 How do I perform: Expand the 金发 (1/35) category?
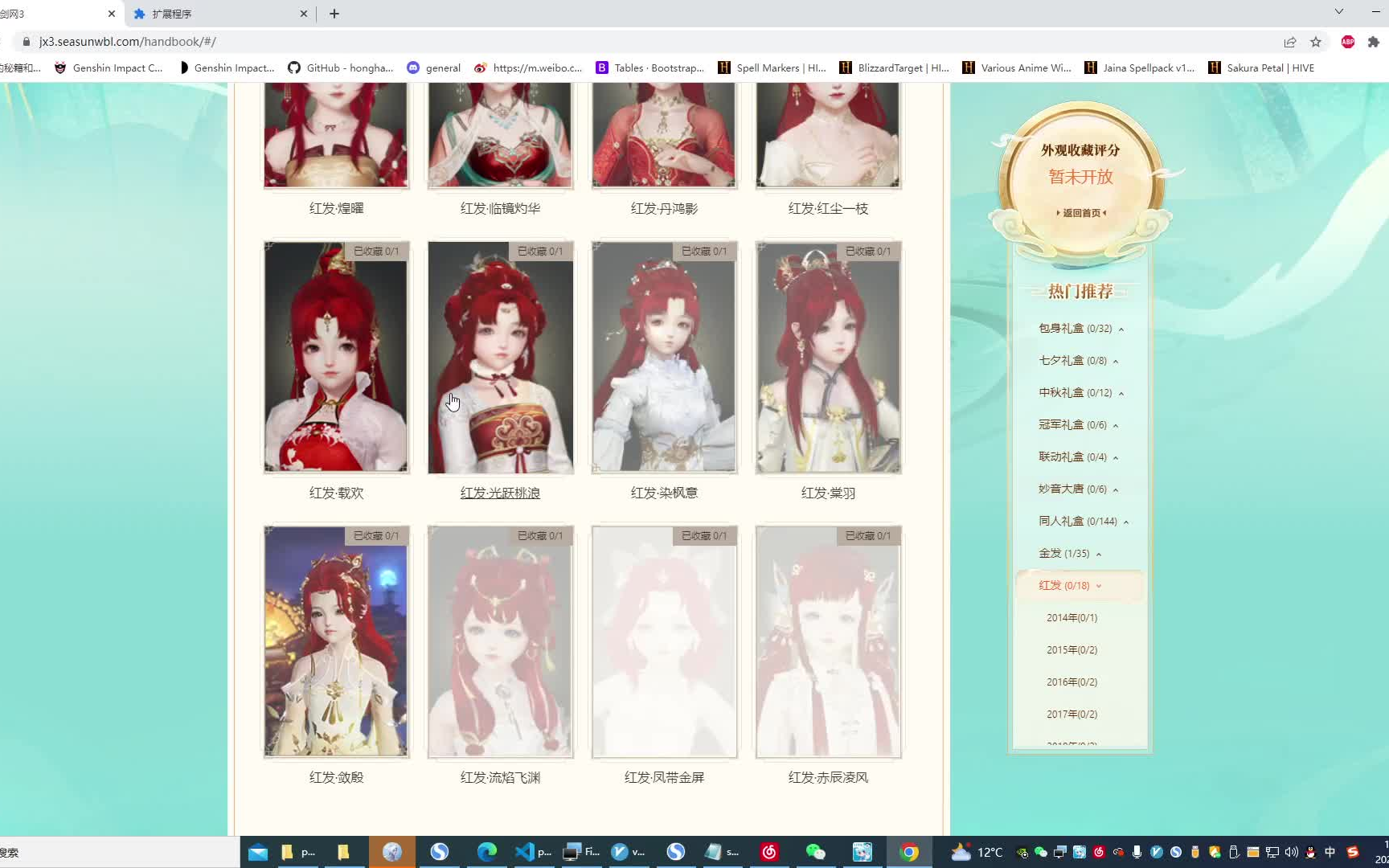(1070, 554)
